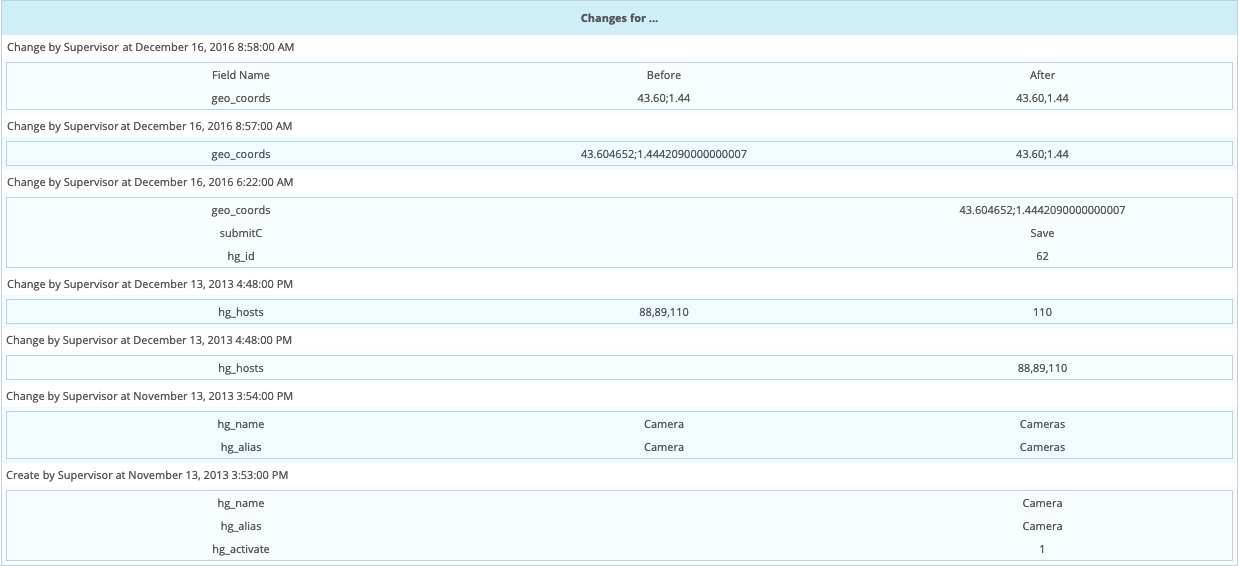Select the November 13, 2013 3:54:00 PM heading

tap(150, 396)
